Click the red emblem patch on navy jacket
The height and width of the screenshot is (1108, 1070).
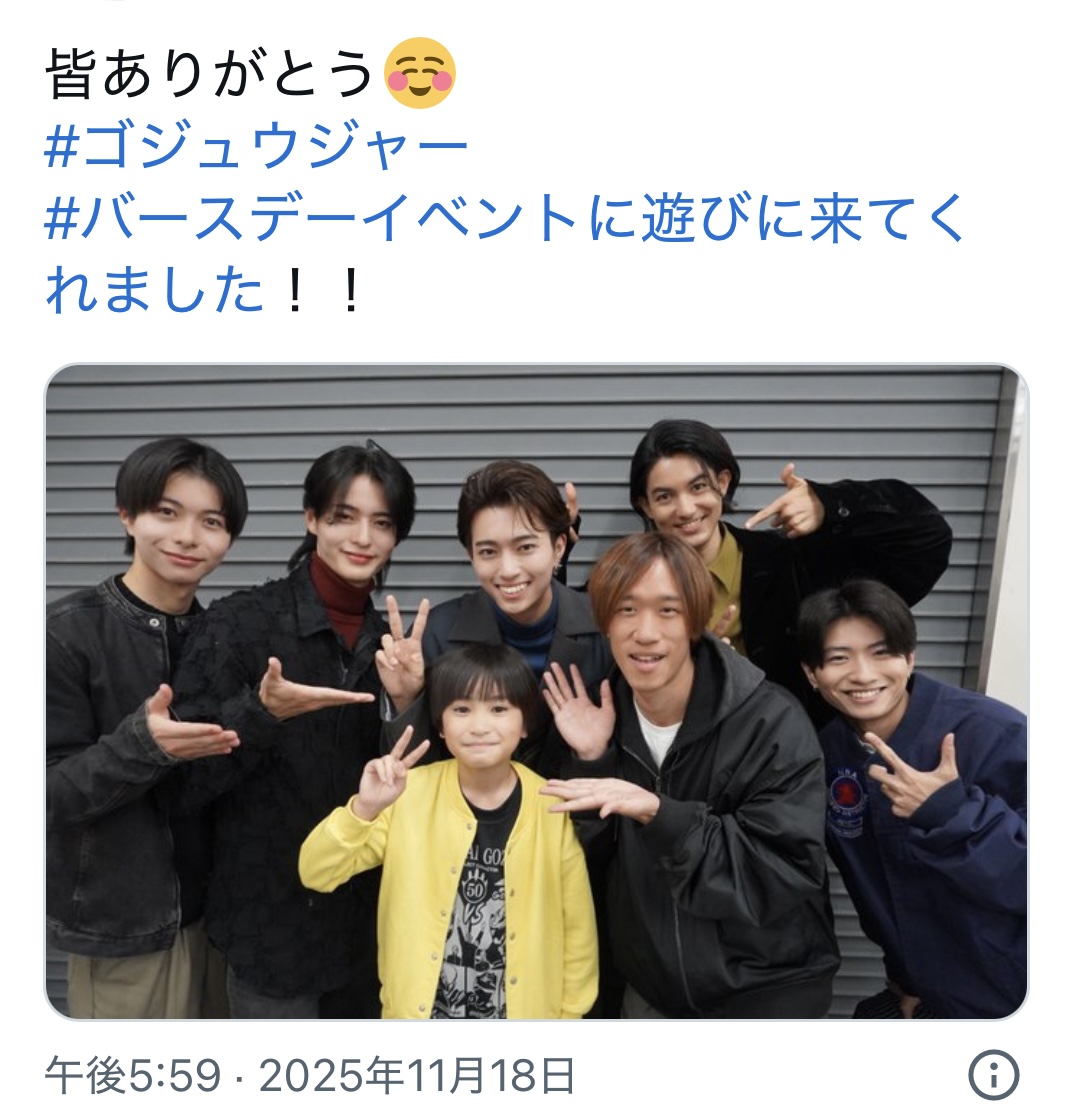click(x=847, y=794)
